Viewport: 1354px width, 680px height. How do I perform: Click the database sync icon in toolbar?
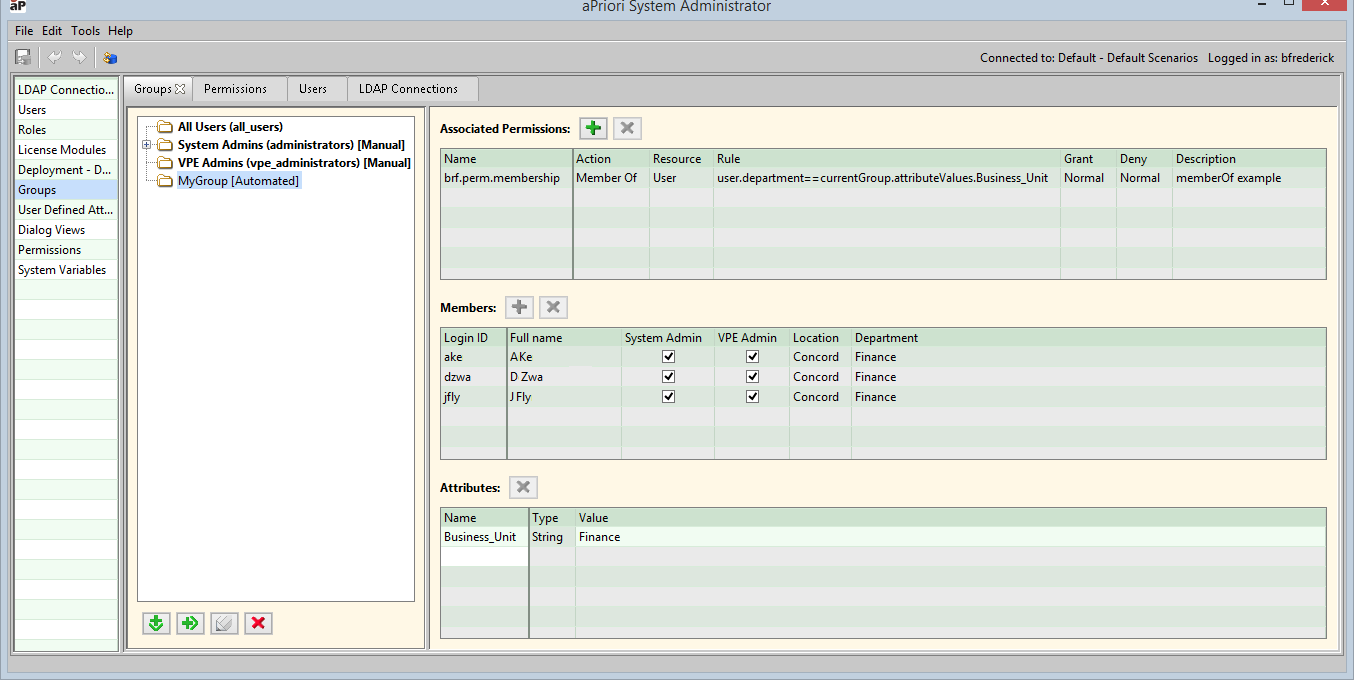click(110, 58)
